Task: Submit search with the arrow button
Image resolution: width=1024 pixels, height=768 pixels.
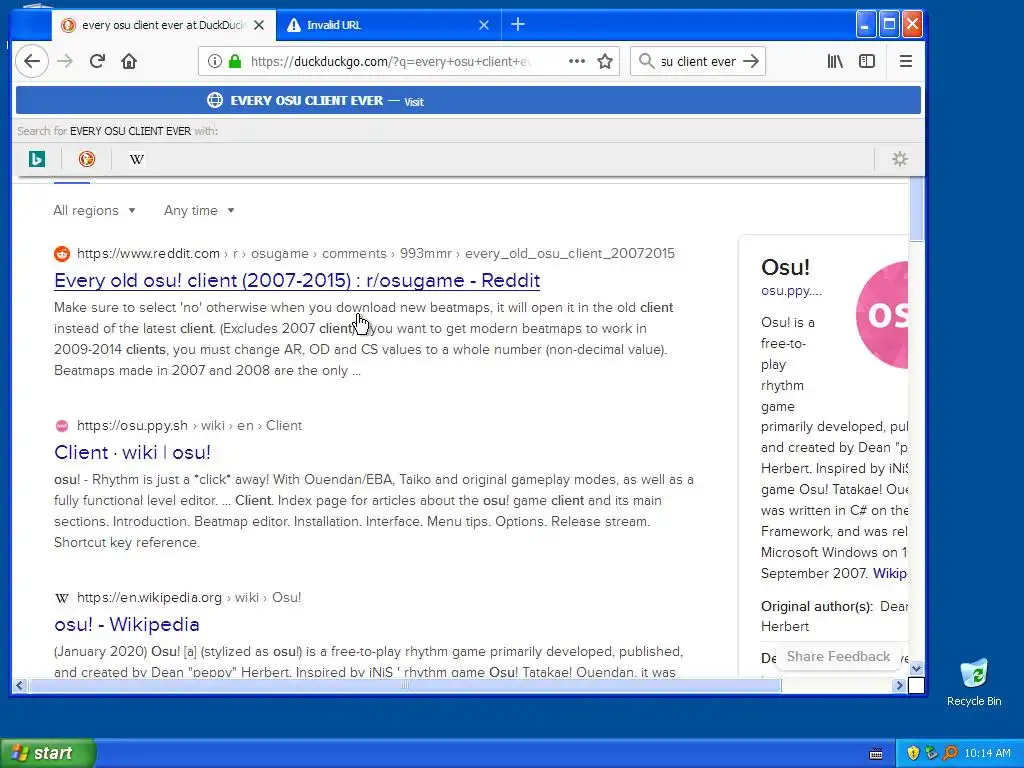Action: pyautogui.click(x=751, y=61)
